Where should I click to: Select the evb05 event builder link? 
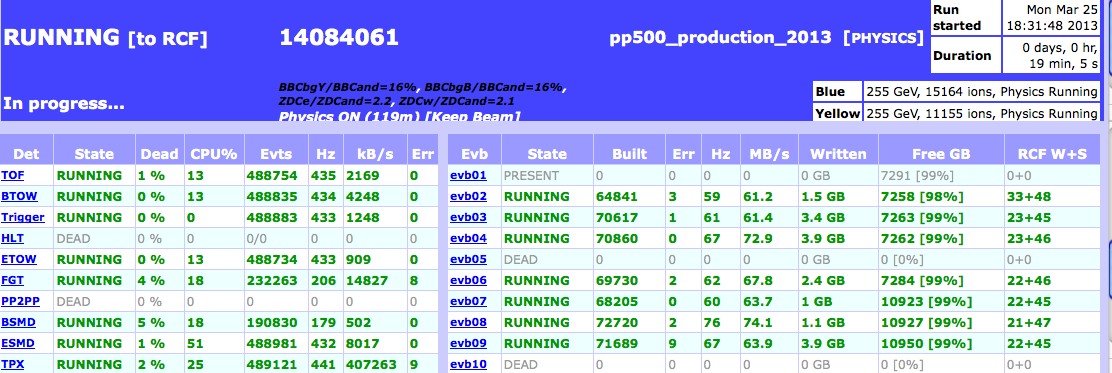click(468, 260)
